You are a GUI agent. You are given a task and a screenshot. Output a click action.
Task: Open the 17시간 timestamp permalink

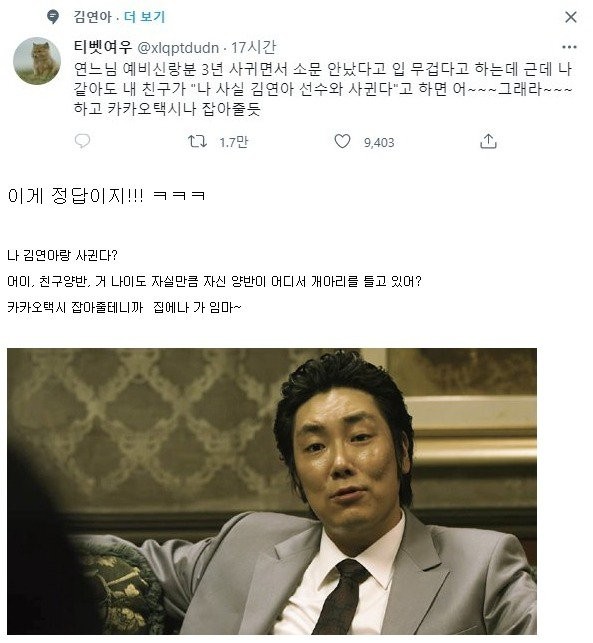click(253, 48)
